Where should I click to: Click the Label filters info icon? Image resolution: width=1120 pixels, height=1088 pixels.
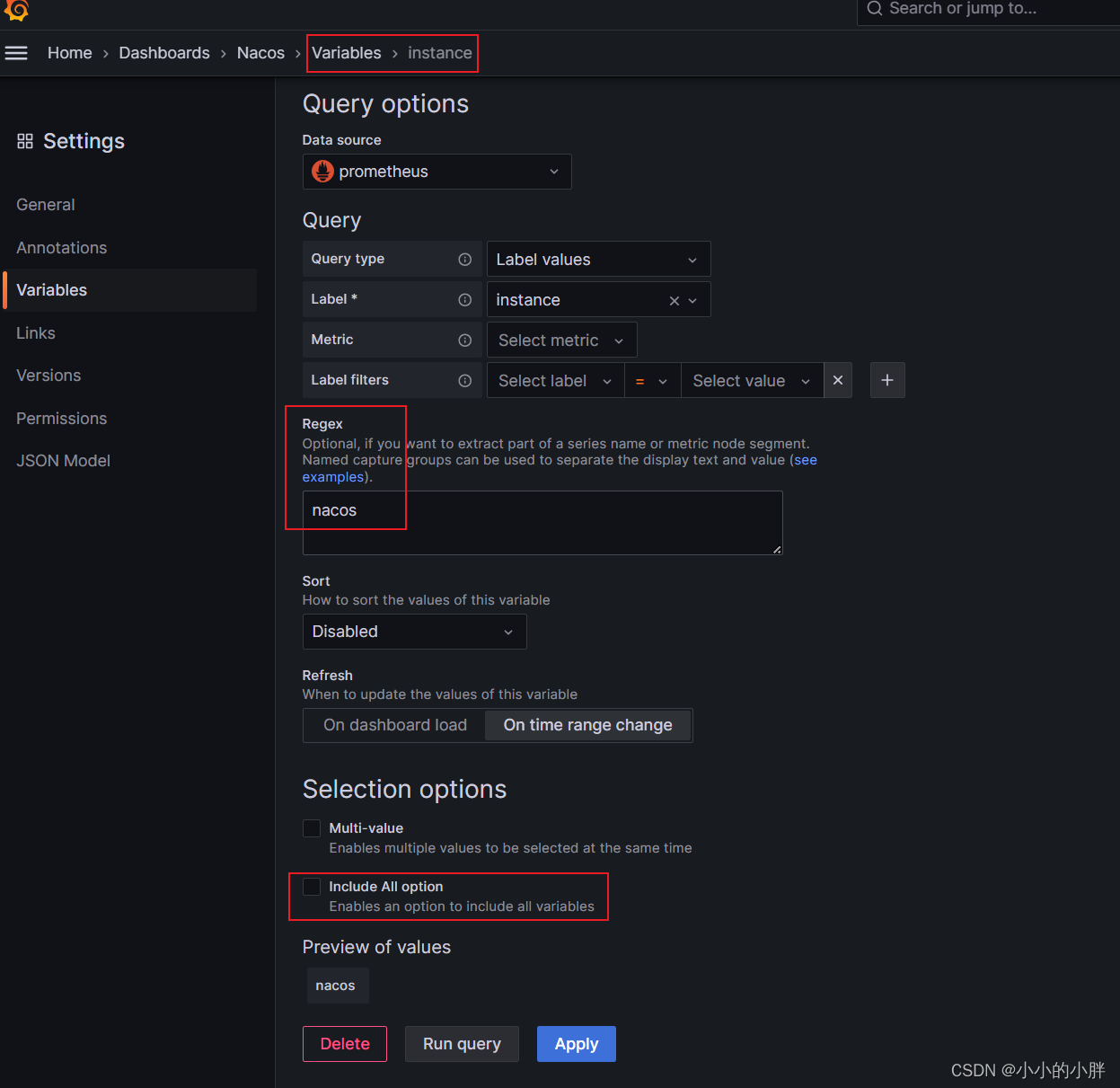pos(464,381)
